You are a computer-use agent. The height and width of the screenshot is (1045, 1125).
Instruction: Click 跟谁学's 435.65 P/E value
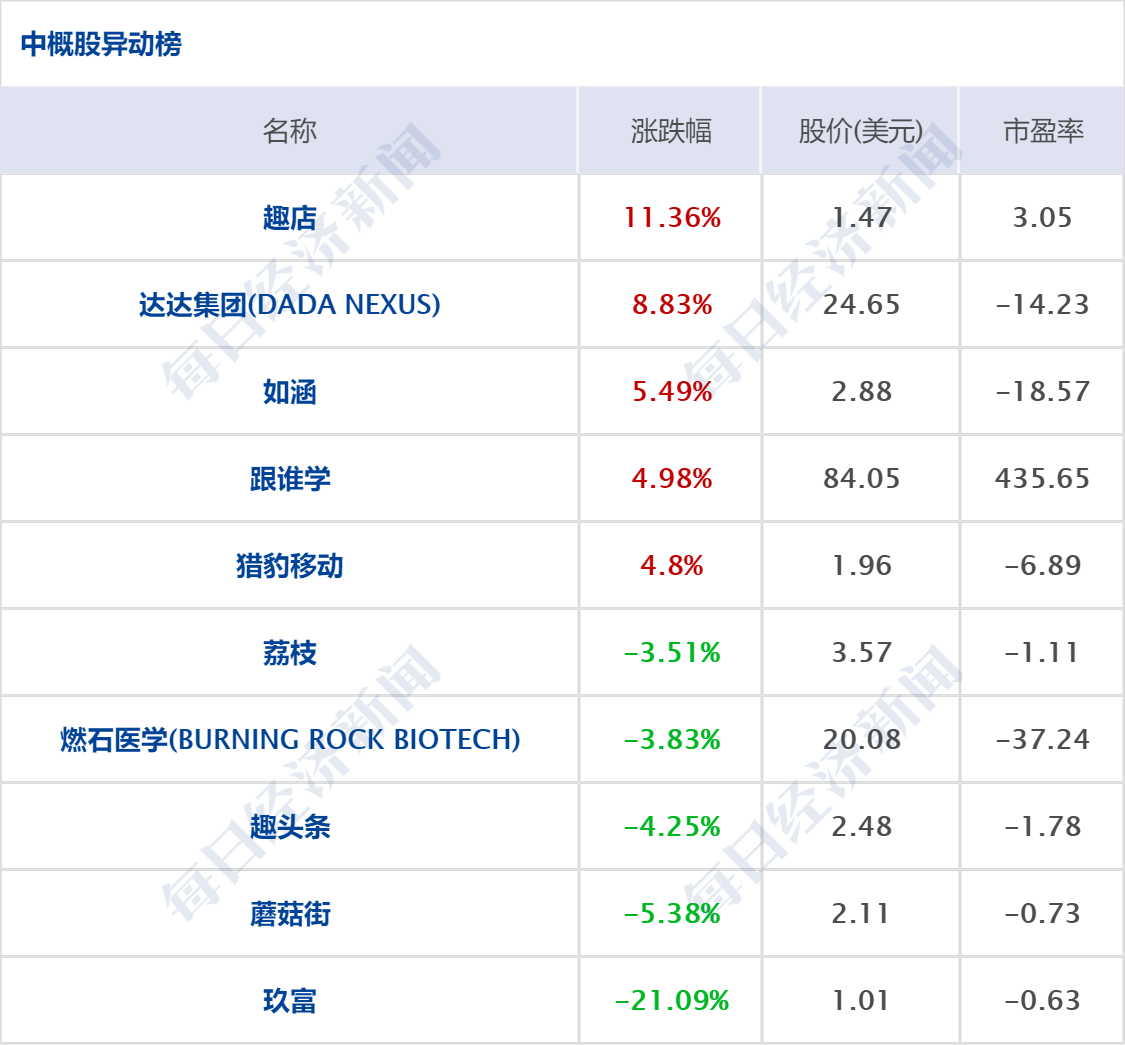[1042, 479]
